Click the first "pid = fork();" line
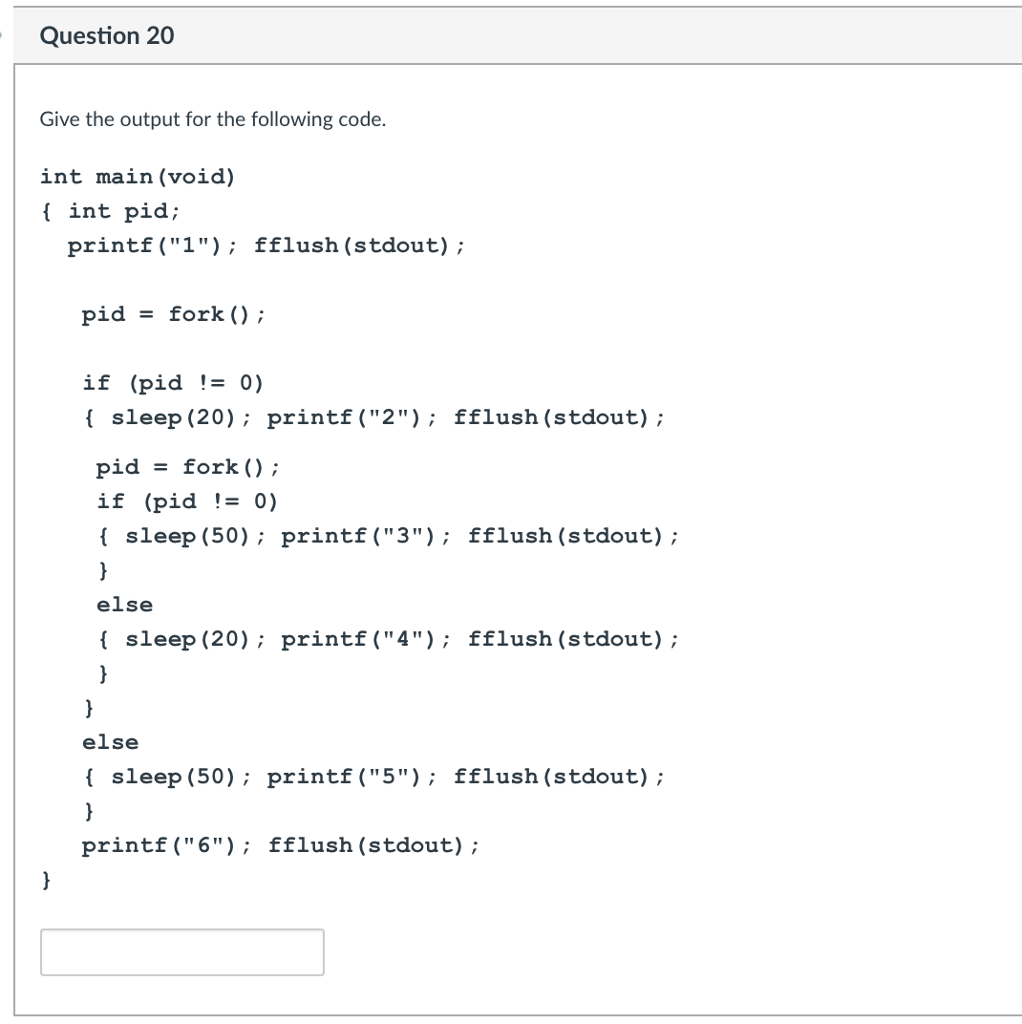Screen dimensions: 1022x1024 coord(174,315)
